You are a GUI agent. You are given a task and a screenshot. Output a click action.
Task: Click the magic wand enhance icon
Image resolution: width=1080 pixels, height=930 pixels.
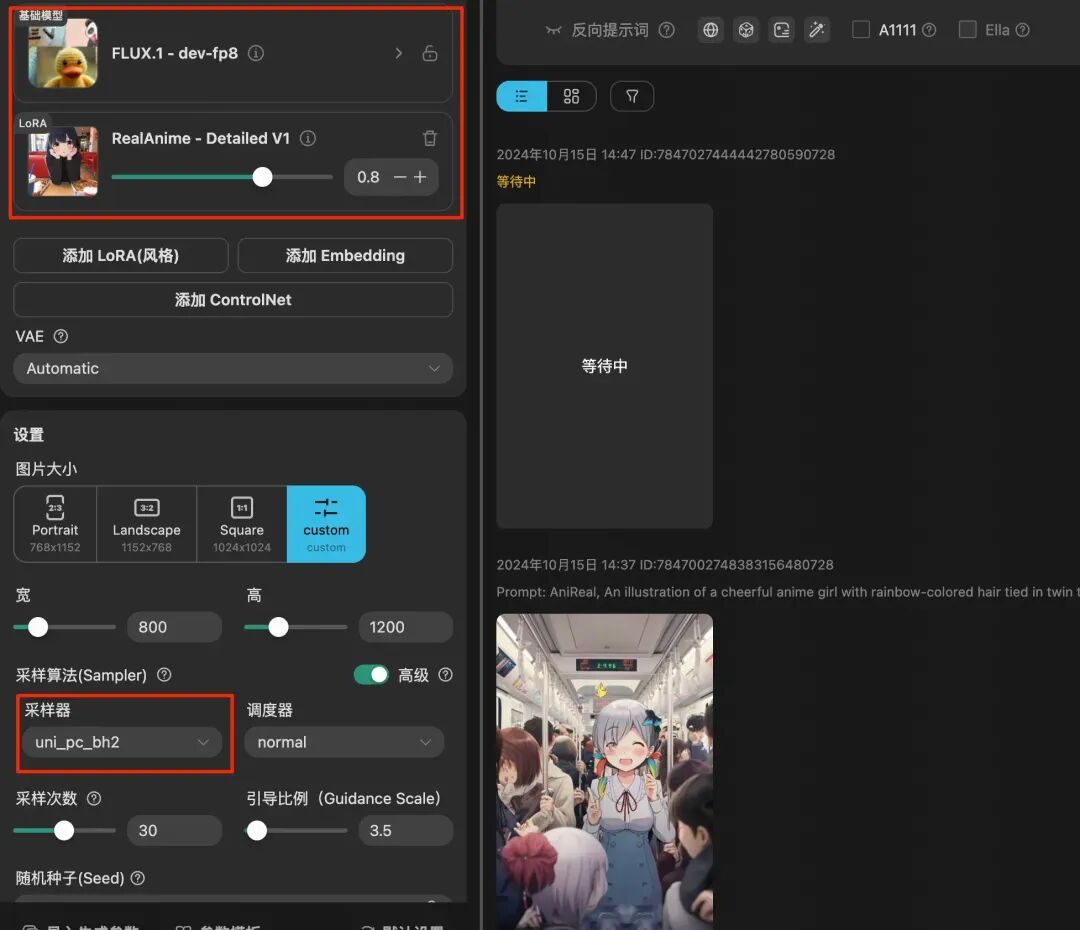click(x=817, y=30)
